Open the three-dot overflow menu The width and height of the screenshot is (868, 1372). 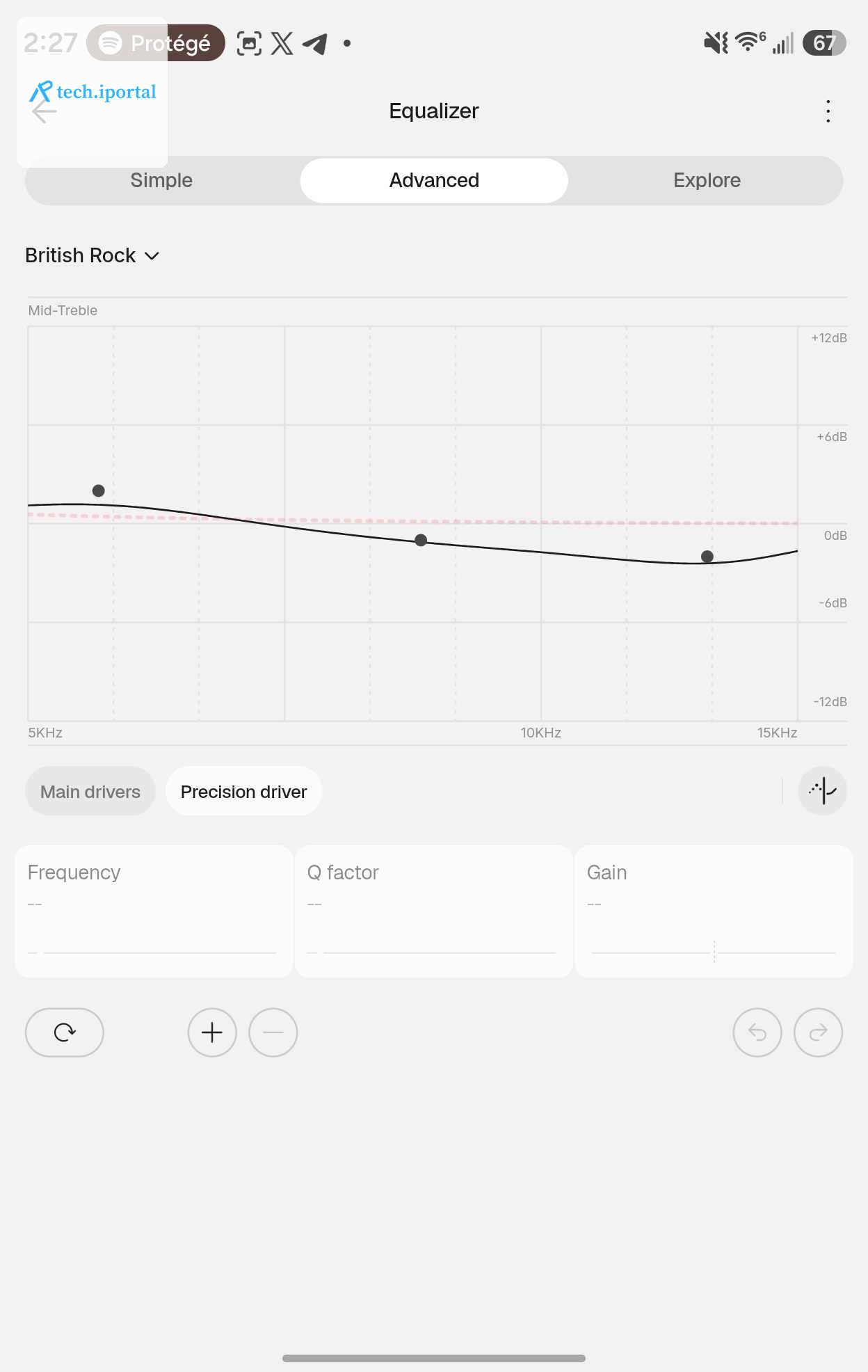click(x=828, y=111)
